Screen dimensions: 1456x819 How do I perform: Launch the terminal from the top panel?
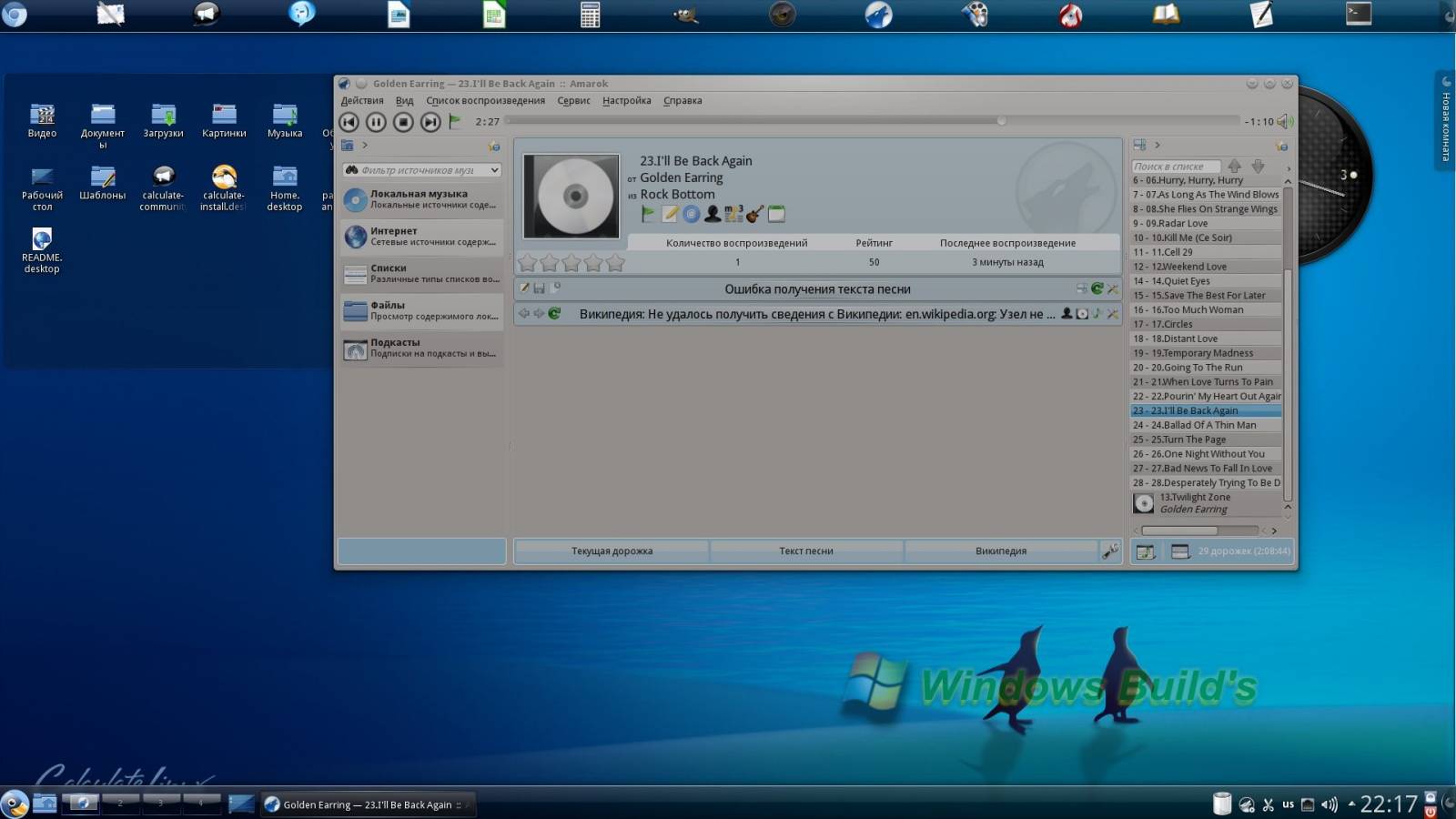click(1359, 14)
